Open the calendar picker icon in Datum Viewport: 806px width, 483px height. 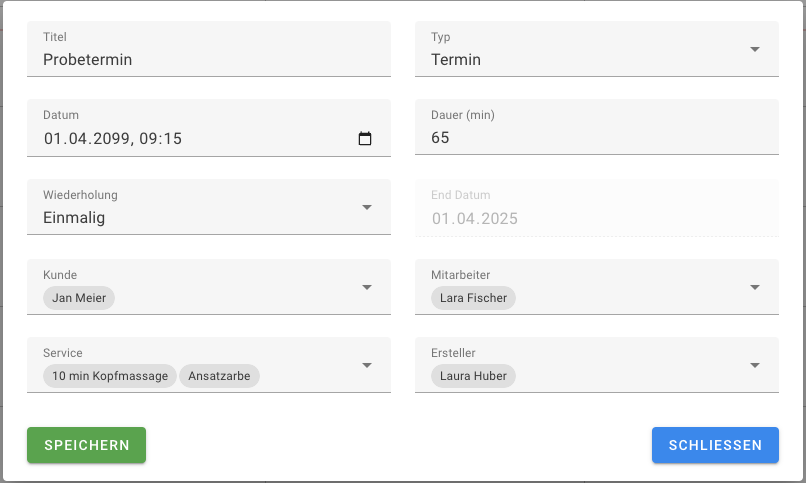(x=365, y=139)
